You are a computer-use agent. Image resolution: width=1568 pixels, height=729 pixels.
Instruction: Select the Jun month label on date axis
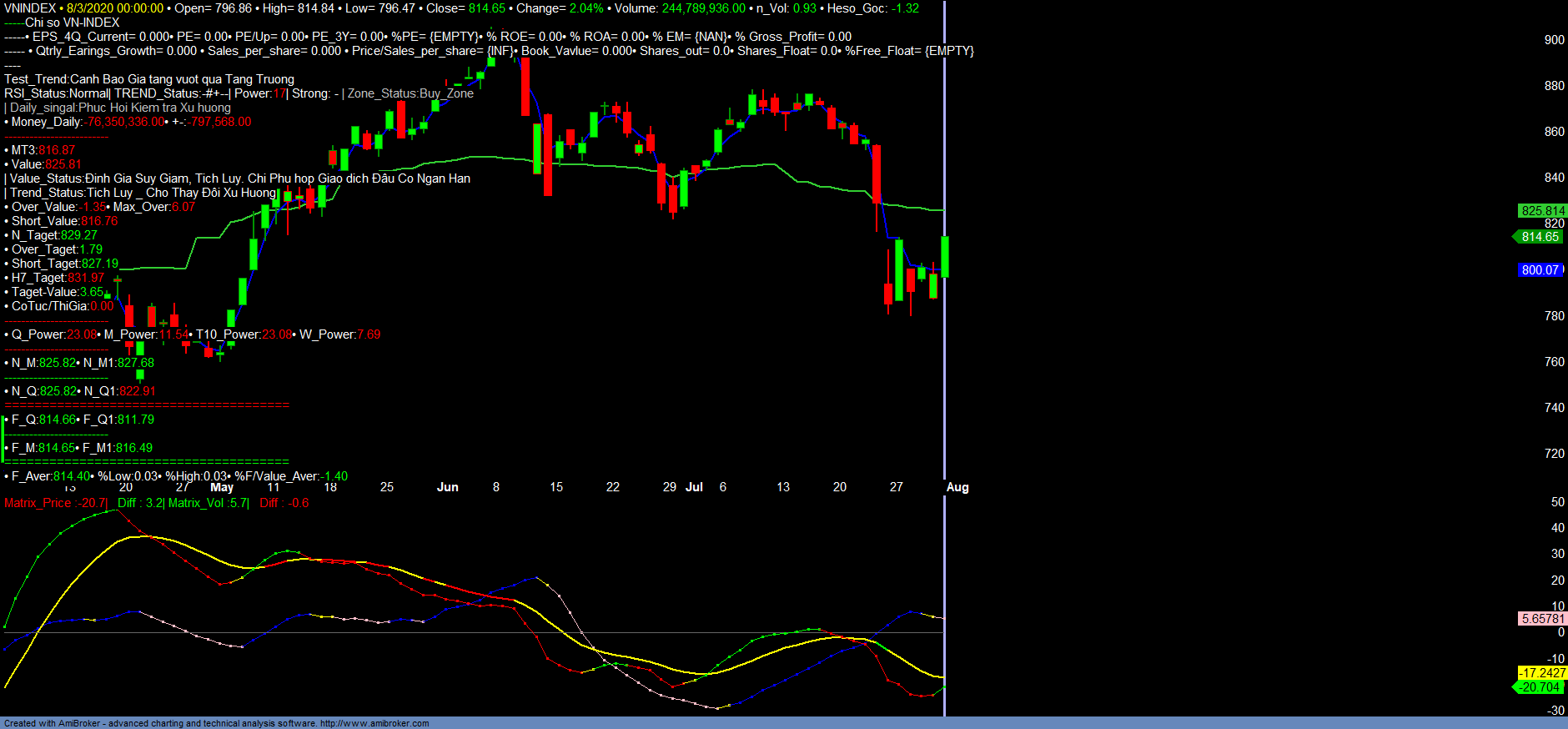(448, 487)
